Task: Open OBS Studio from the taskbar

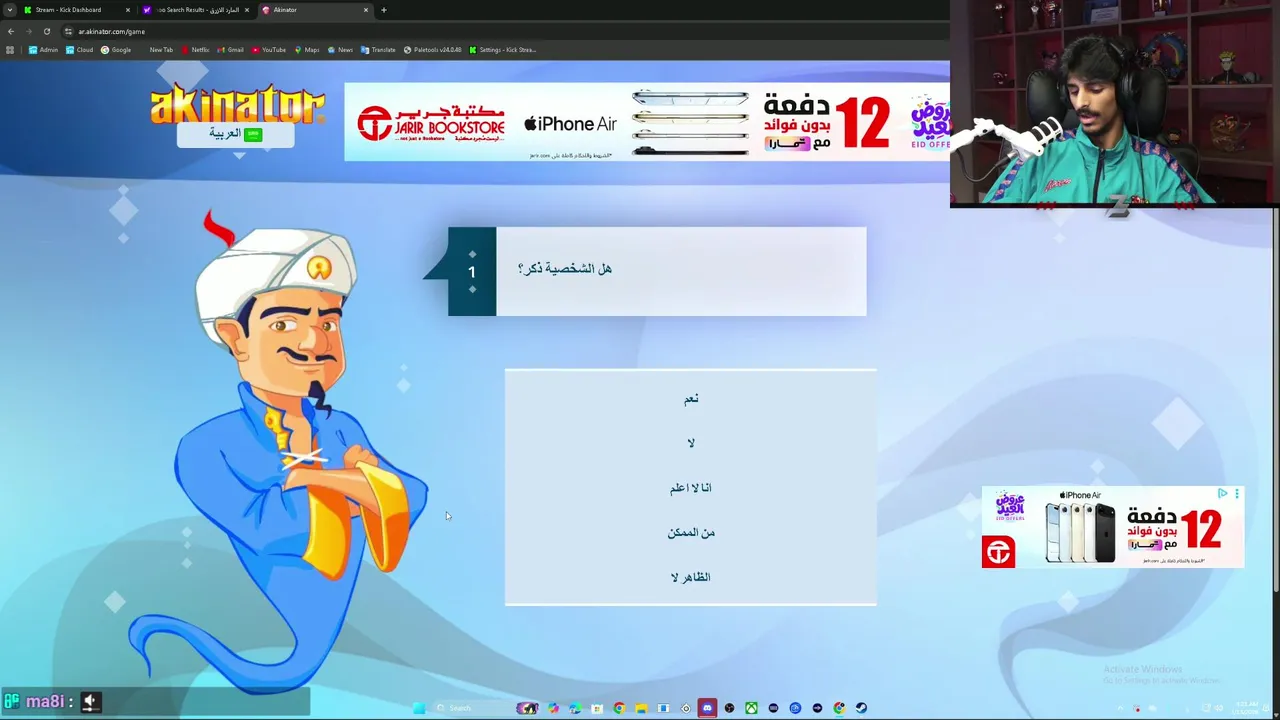Action: click(x=729, y=708)
